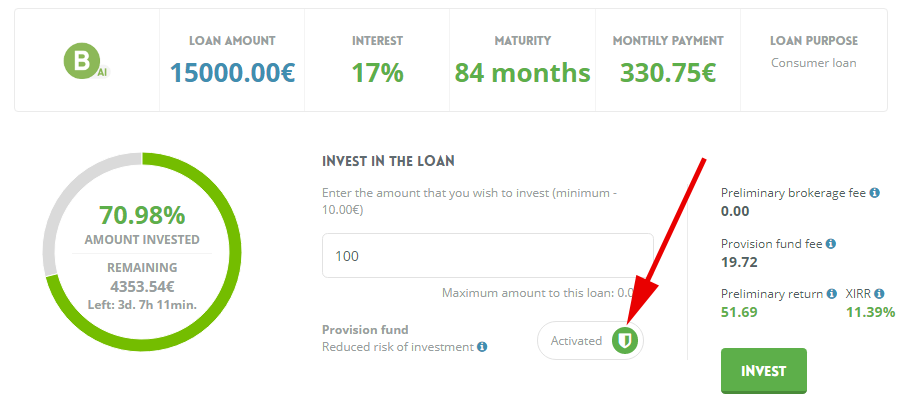Click the 15000.00€ loan amount value

point(233,73)
